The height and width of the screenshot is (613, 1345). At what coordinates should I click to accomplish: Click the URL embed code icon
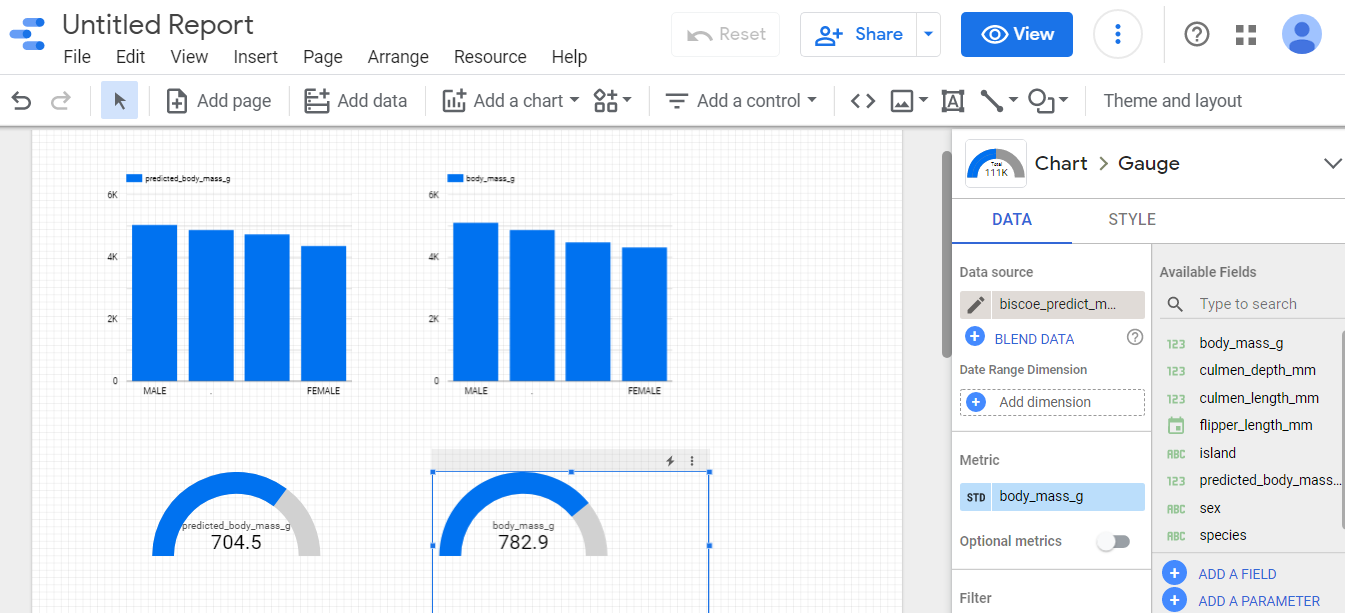point(863,100)
